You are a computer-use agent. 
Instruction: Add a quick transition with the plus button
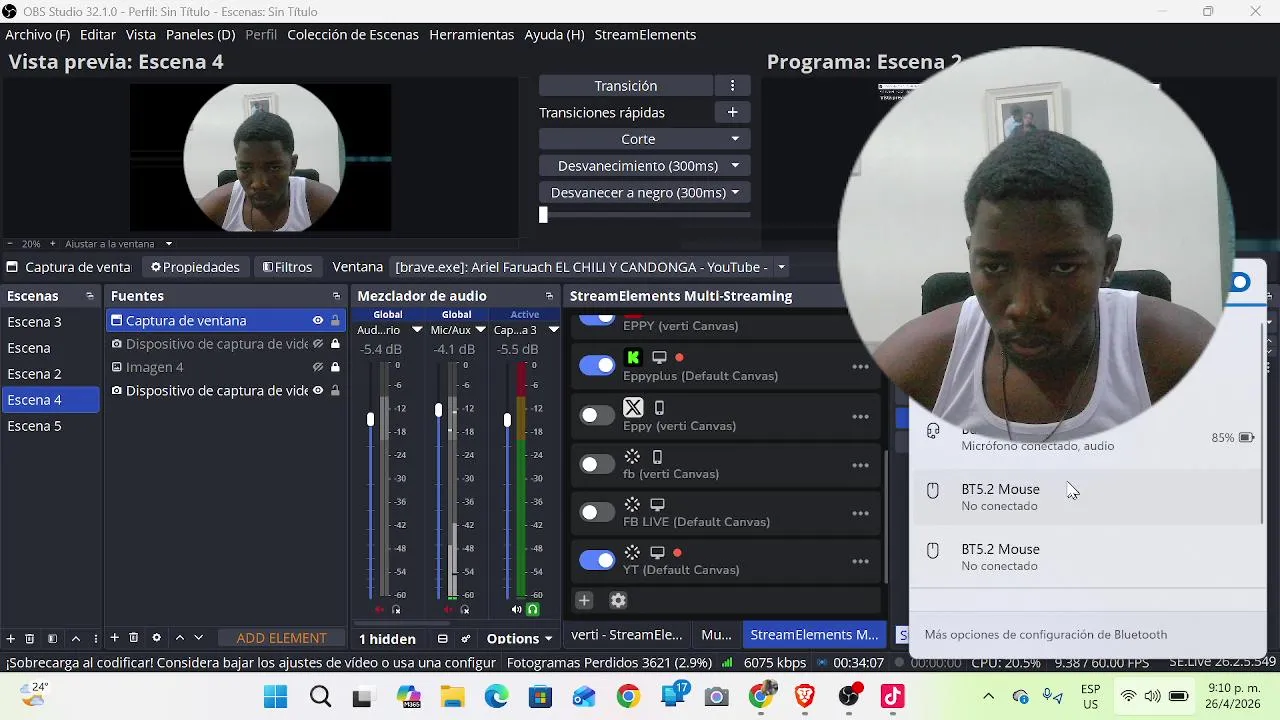732,112
